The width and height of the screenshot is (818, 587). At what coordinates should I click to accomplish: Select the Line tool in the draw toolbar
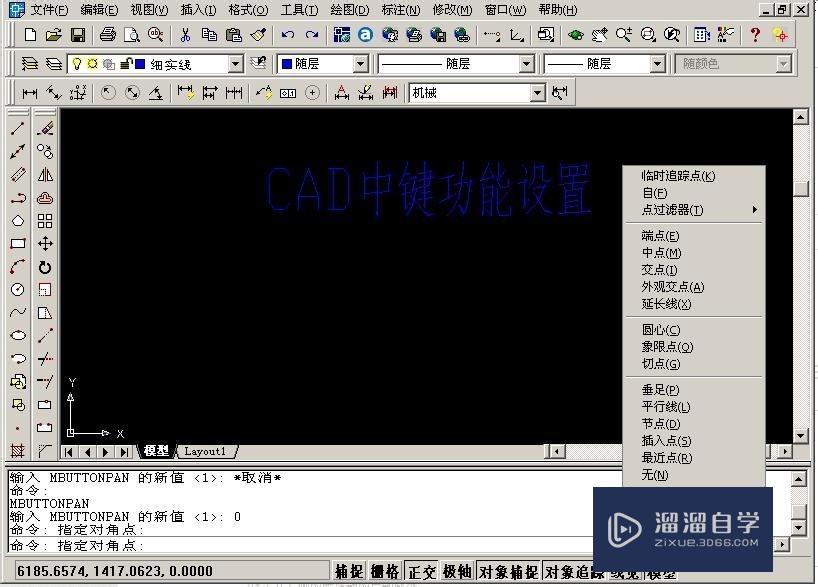17,128
